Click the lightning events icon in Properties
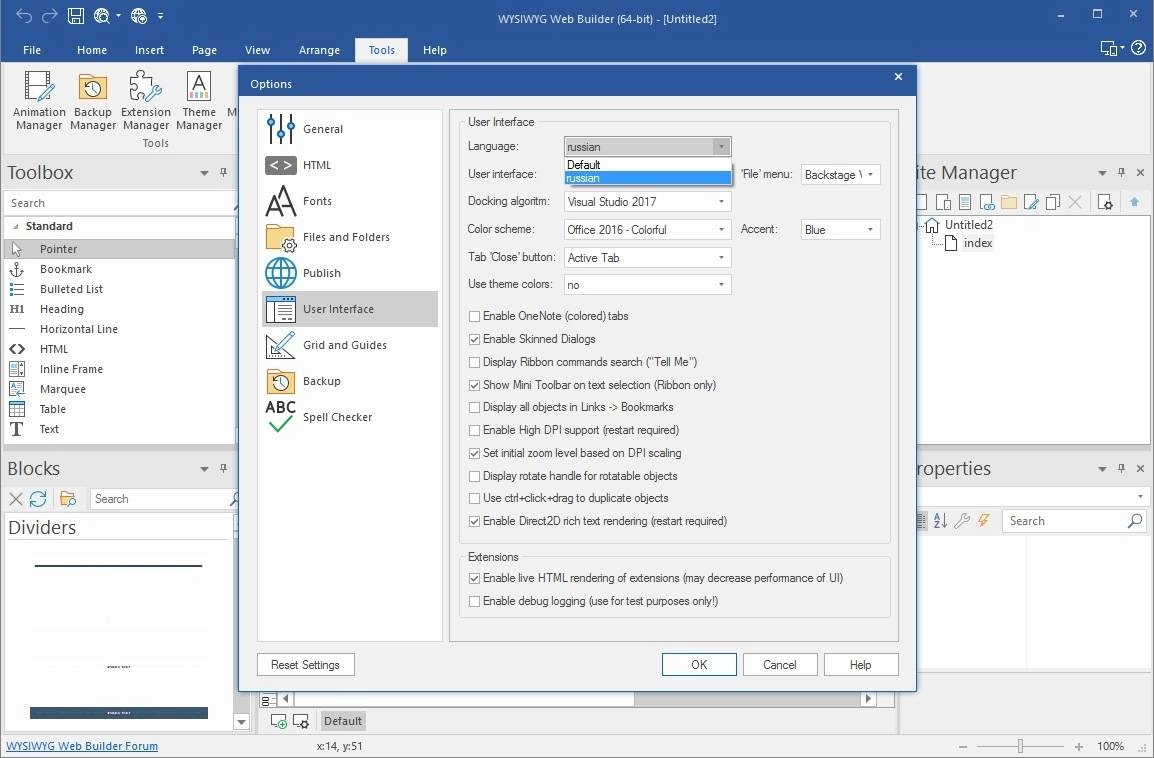The height and width of the screenshot is (758, 1154). tap(984, 521)
